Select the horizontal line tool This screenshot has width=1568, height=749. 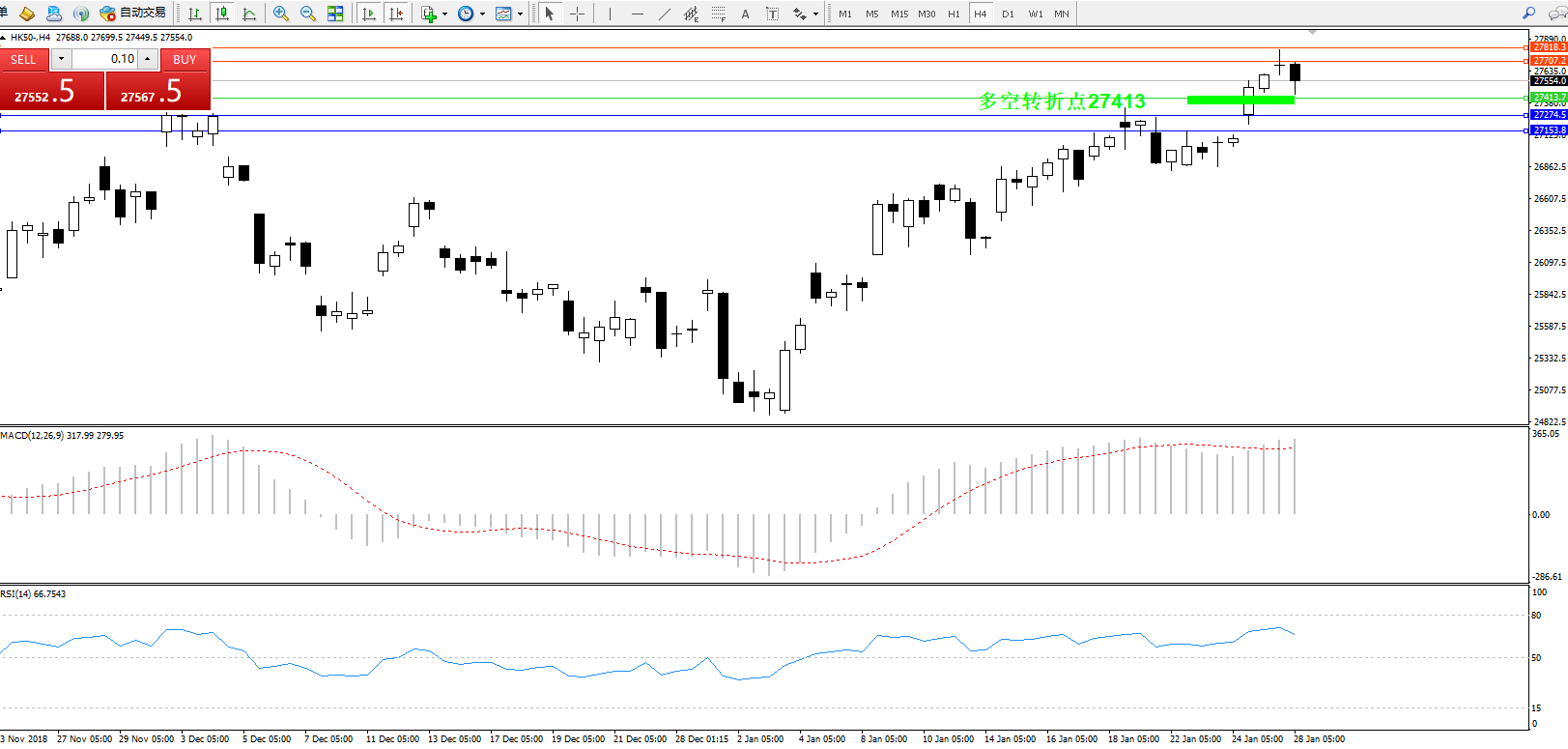click(637, 14)
